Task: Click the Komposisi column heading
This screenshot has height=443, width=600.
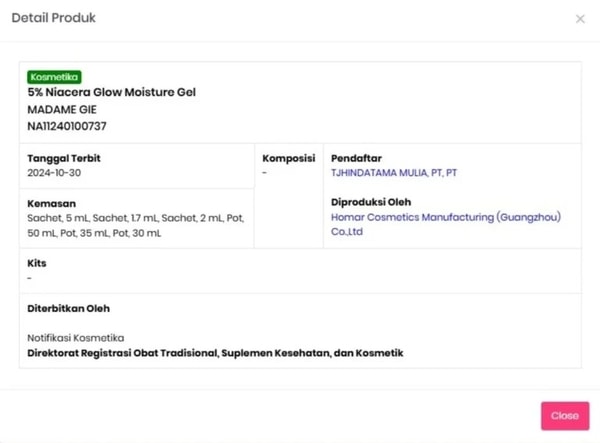Action: tap(289, 158)
